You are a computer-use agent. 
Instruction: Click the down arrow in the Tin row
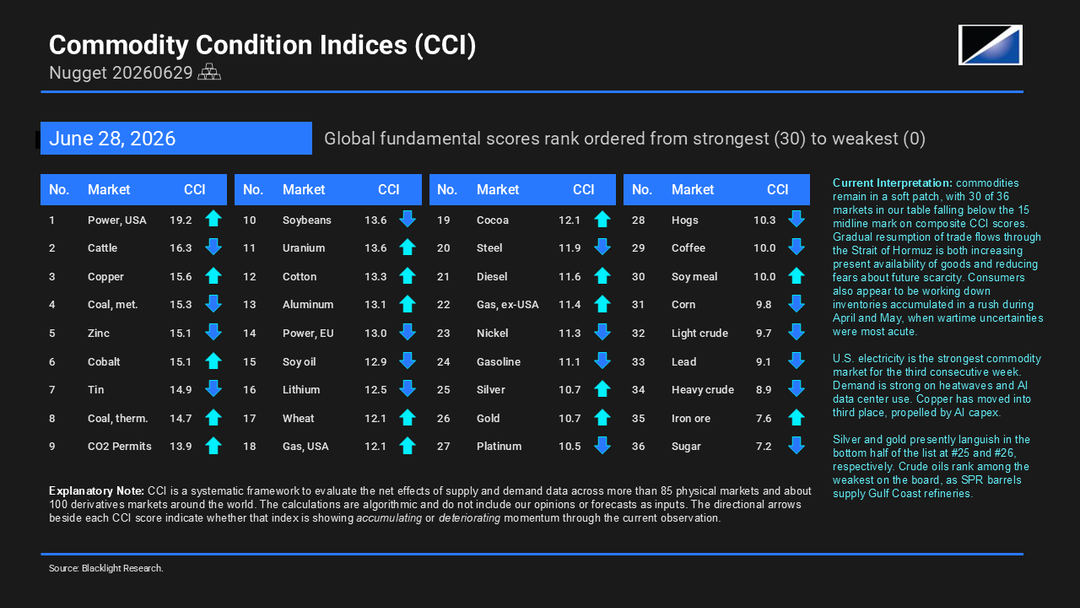tap(214, 389)
